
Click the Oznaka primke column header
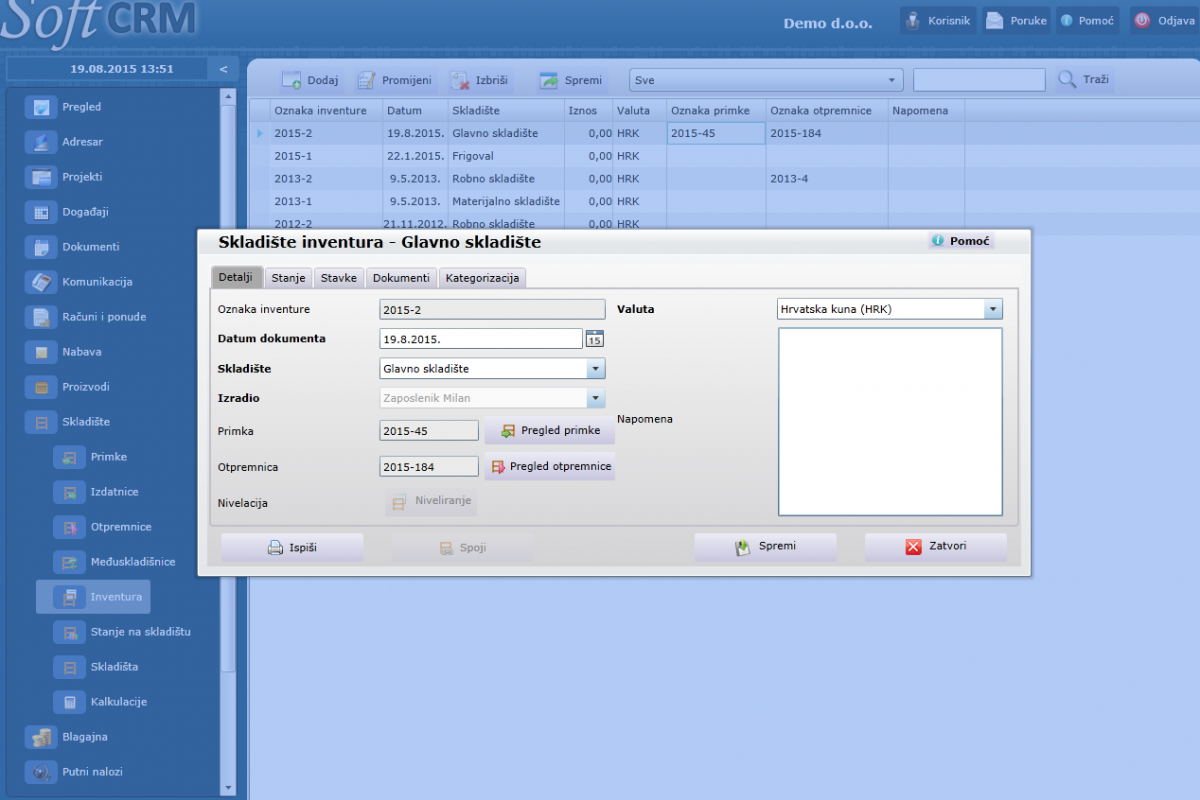[x=716, y=110]
